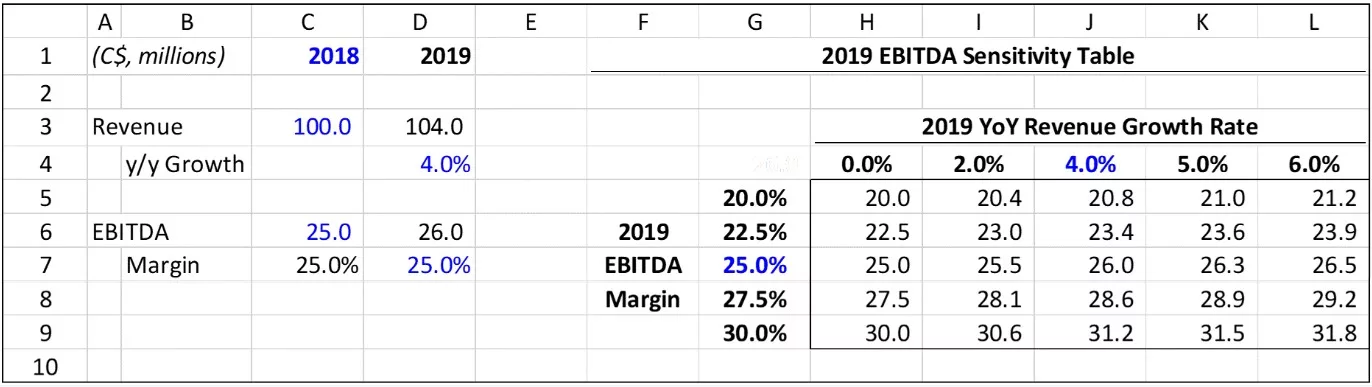Image resolution: width=1372 pixels, height=387 pixels.
Task: Select the 2019 YoY Revenue Growth Rate heading
Action: click(x=1089, y=127)
